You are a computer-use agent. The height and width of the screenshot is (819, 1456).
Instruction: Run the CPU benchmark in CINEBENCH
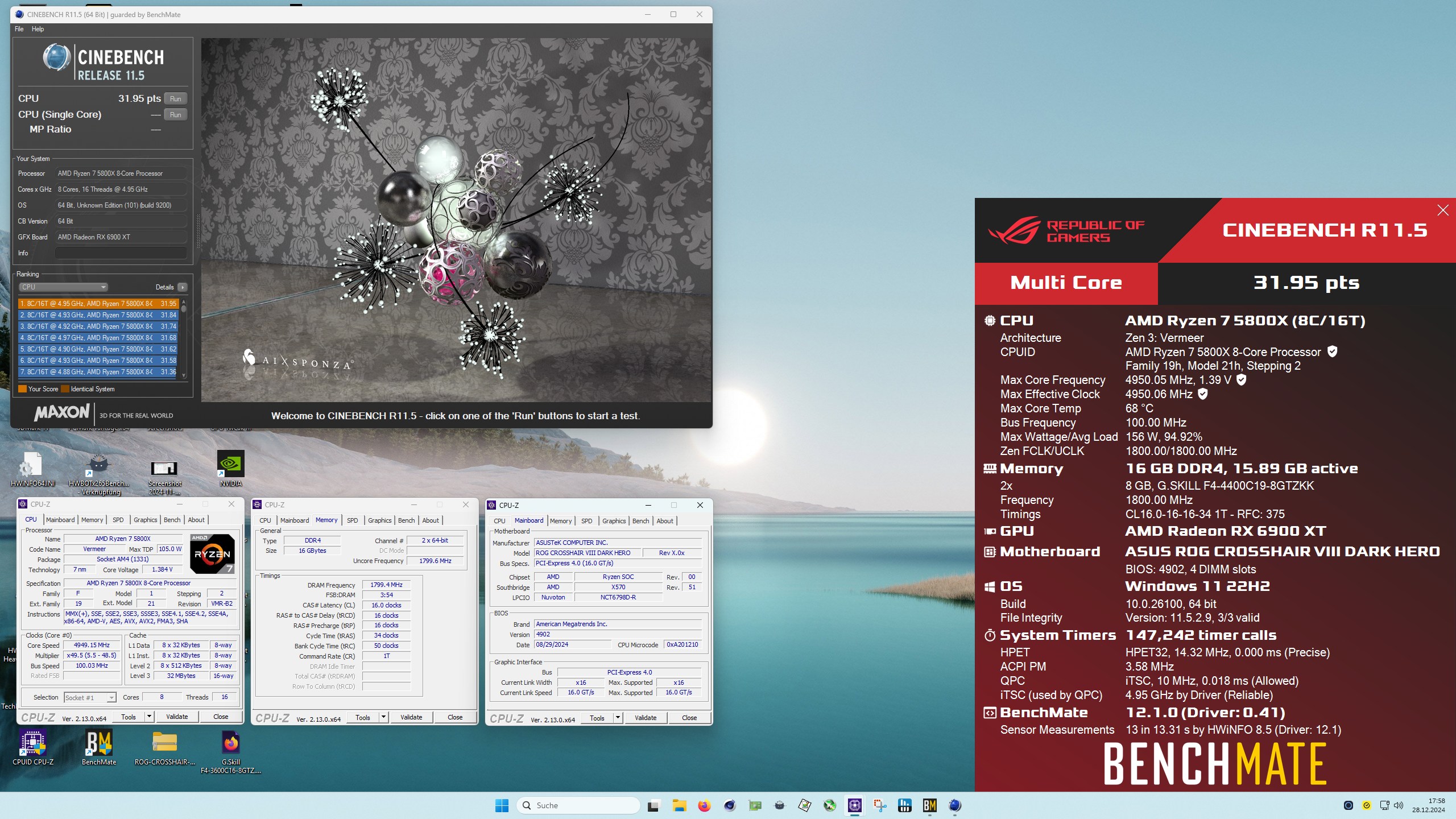pos(176,99)
